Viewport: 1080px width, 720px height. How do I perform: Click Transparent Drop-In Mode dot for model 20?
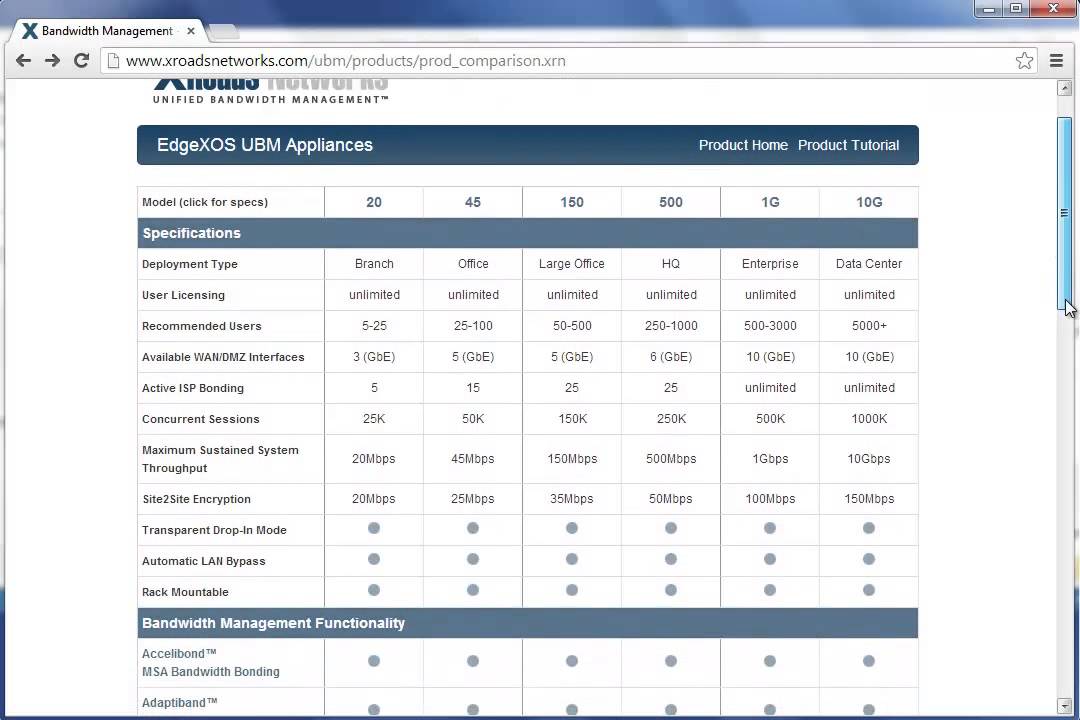coord(374,528)
